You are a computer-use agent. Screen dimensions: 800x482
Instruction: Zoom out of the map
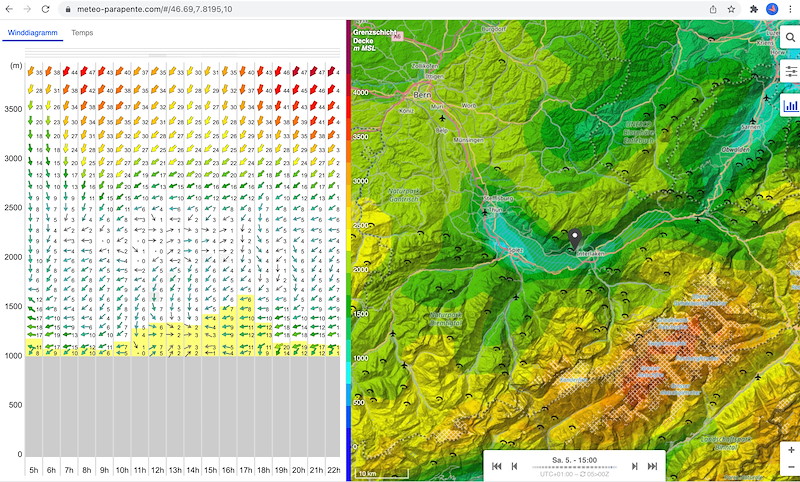(x=790, y=467)
